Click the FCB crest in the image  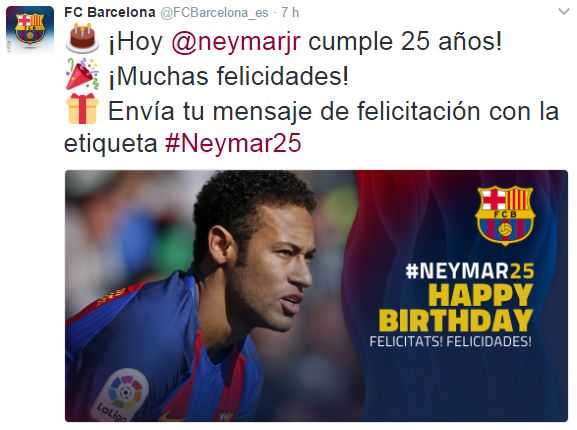pyautogui.click(x=505, y=215)
